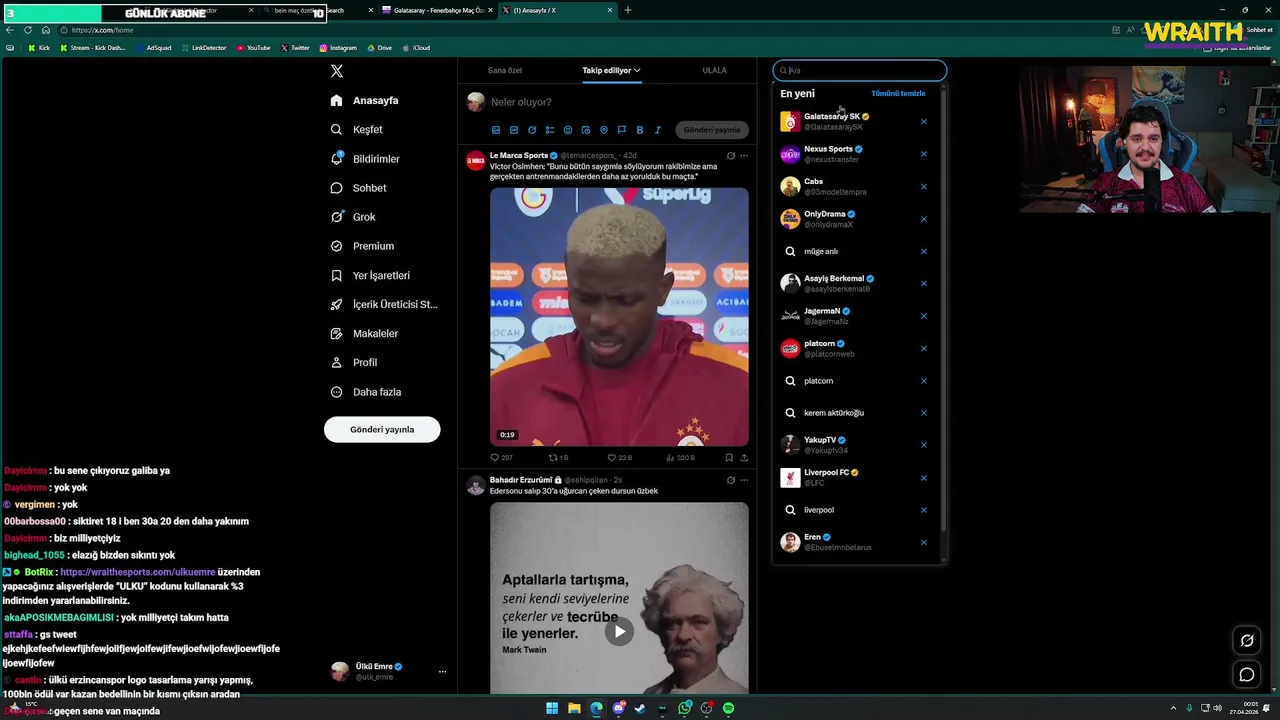Click the X logo above the sidebar

337,71
